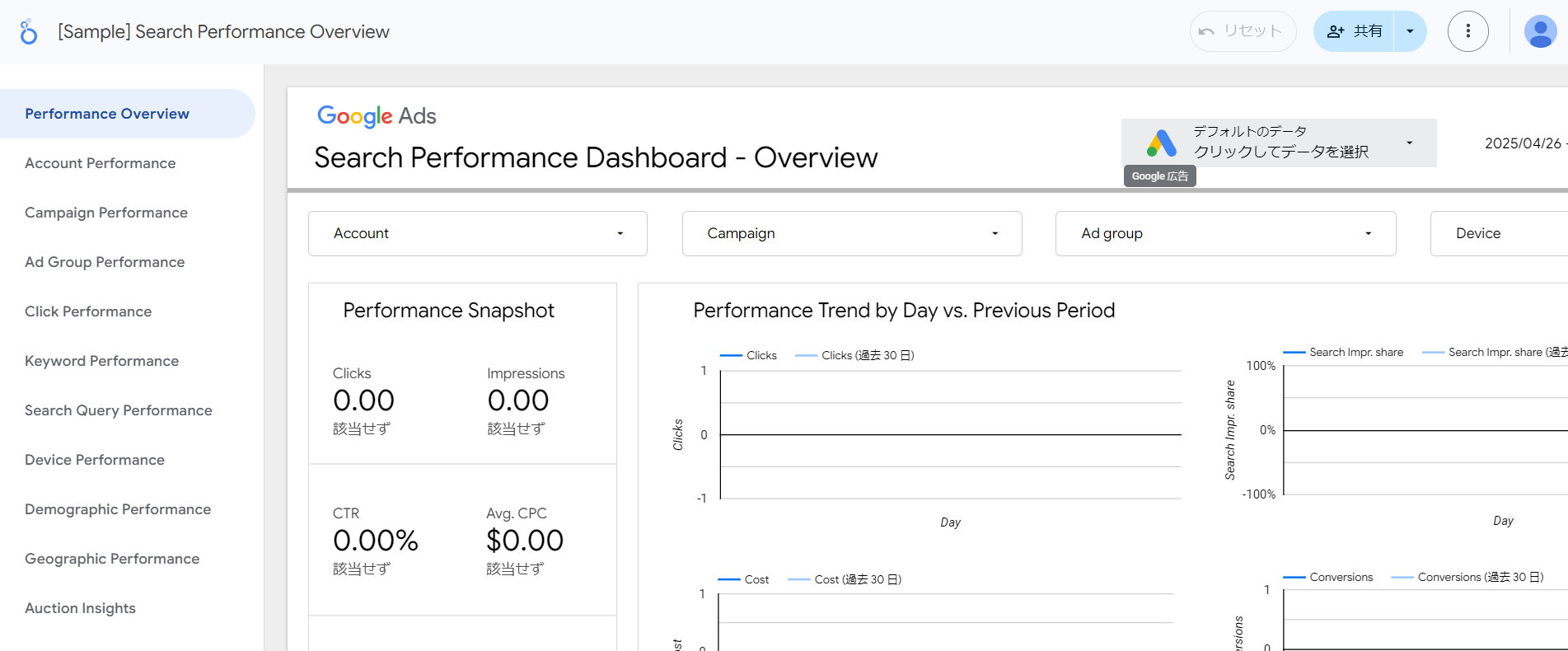This screenshot has width=1568, height=651.
Task: Open Geographic Performance page
Action: (111, 559)
